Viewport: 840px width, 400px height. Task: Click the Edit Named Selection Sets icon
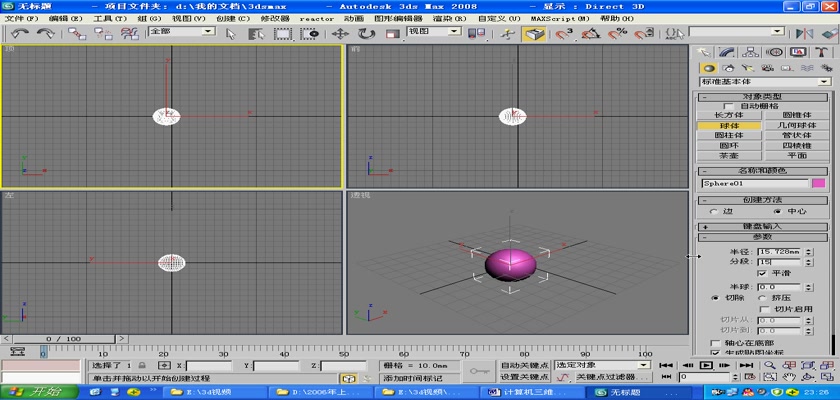click(674, 34)
